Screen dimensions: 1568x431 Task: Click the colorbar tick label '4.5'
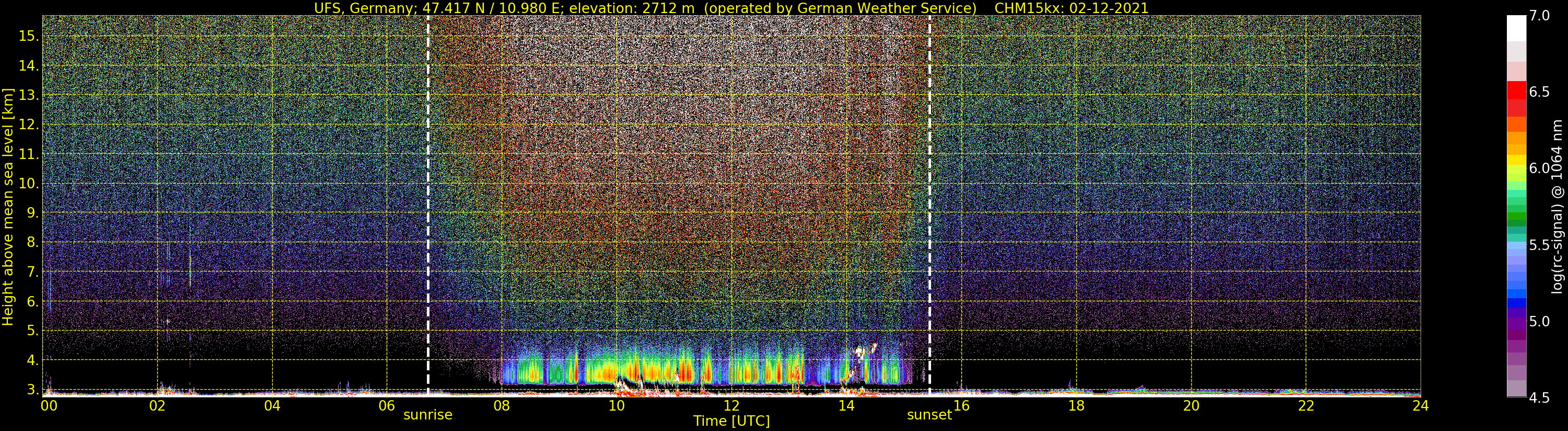[x=1539, y=398]
